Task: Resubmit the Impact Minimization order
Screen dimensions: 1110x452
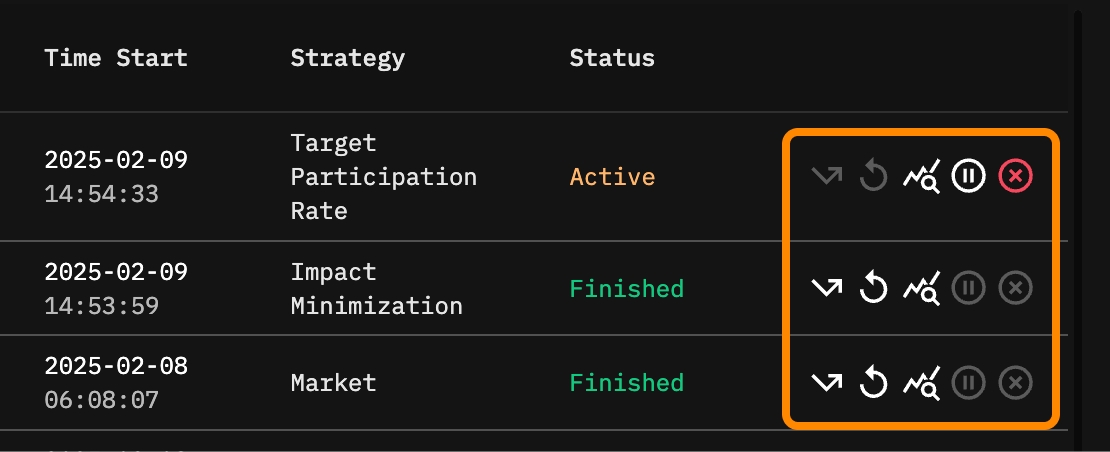Action: click(874, 289)
